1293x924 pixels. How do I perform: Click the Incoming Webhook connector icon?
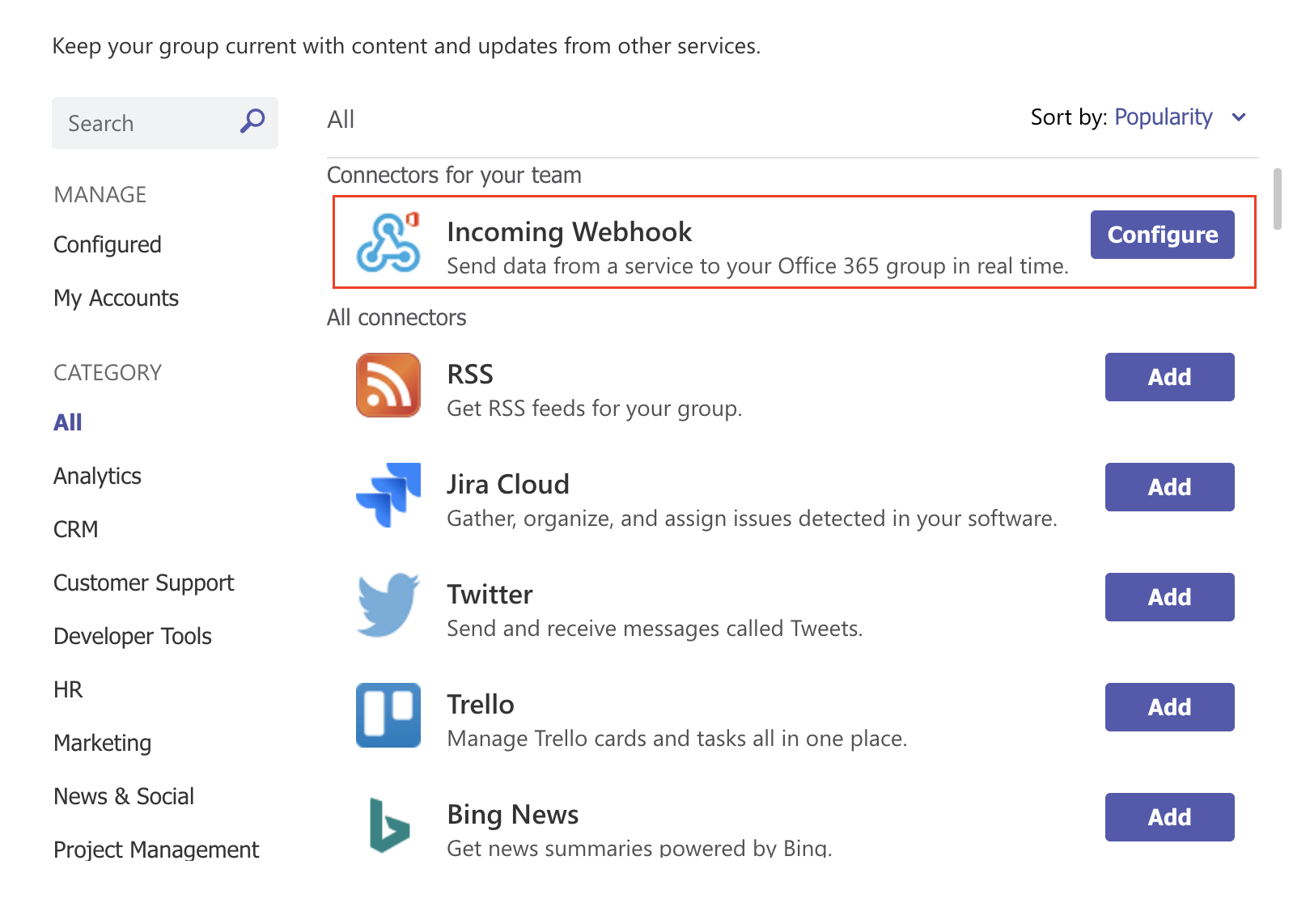tap(388, 242)
